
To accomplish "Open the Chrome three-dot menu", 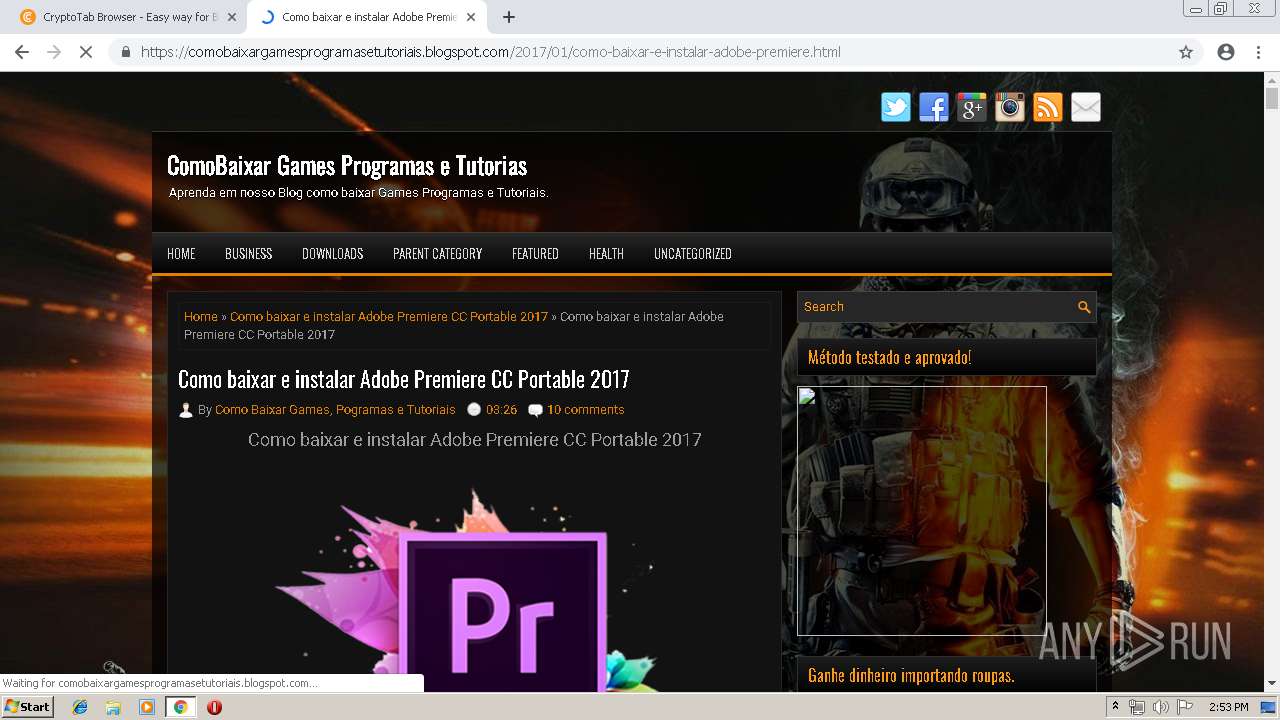I will (1258, 52).
